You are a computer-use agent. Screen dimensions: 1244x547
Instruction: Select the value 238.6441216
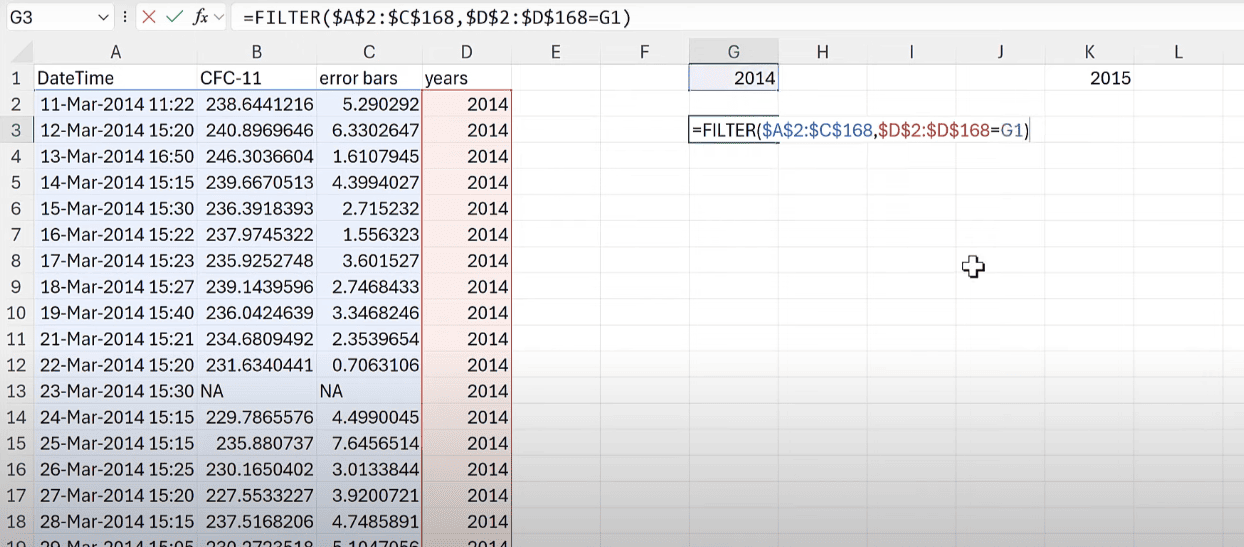tap(257, 104)
